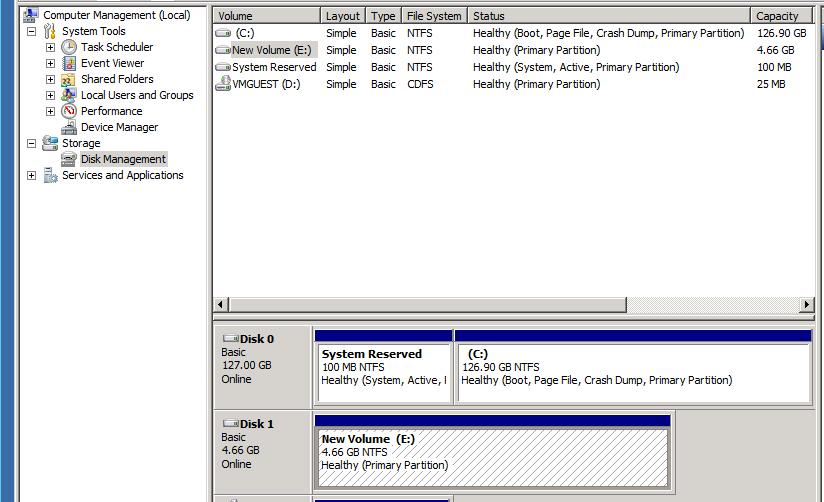The width and height of the screenshot is (824, 502).
Task: Click the Disk 0 drive icon
Action: coord(230,339)
